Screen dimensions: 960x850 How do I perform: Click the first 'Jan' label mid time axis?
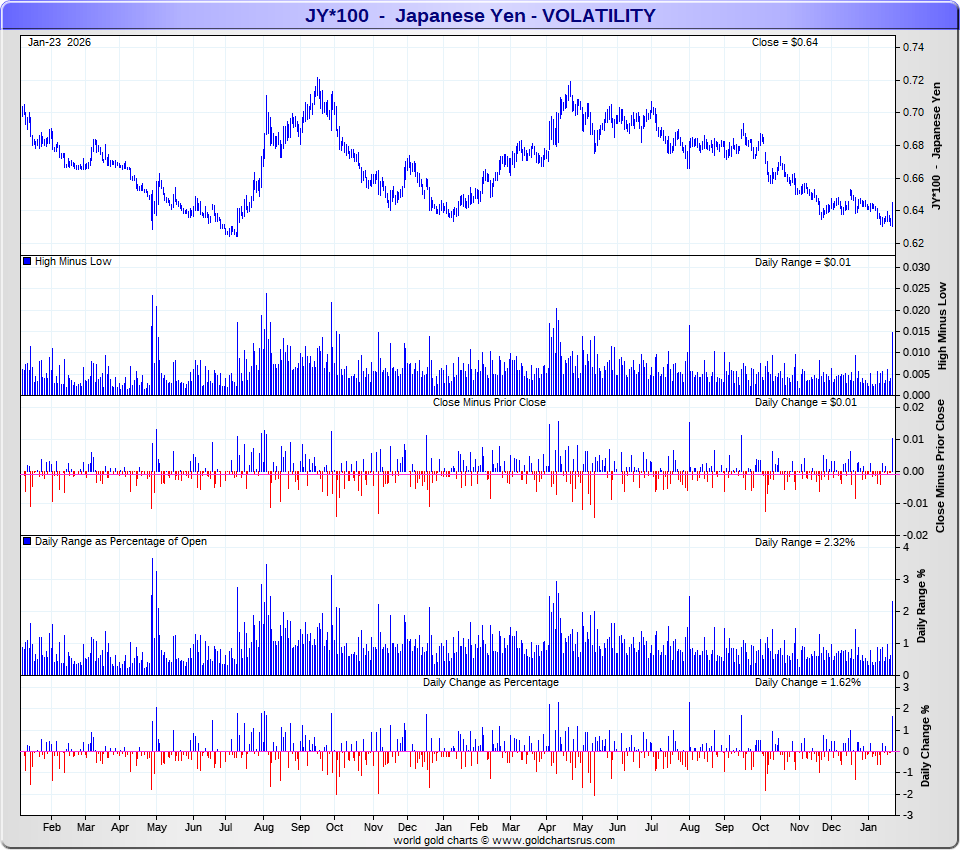point(443,827)
